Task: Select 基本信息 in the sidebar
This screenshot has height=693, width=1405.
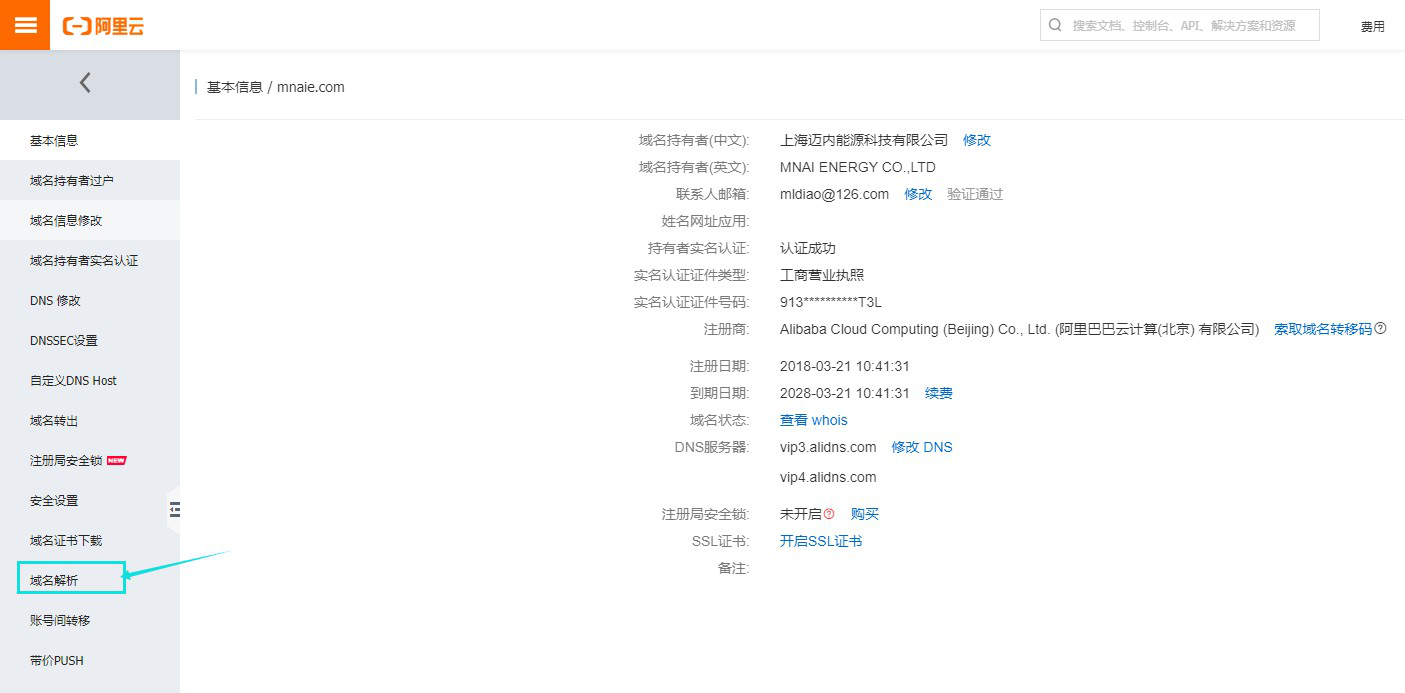Action: 90,140
